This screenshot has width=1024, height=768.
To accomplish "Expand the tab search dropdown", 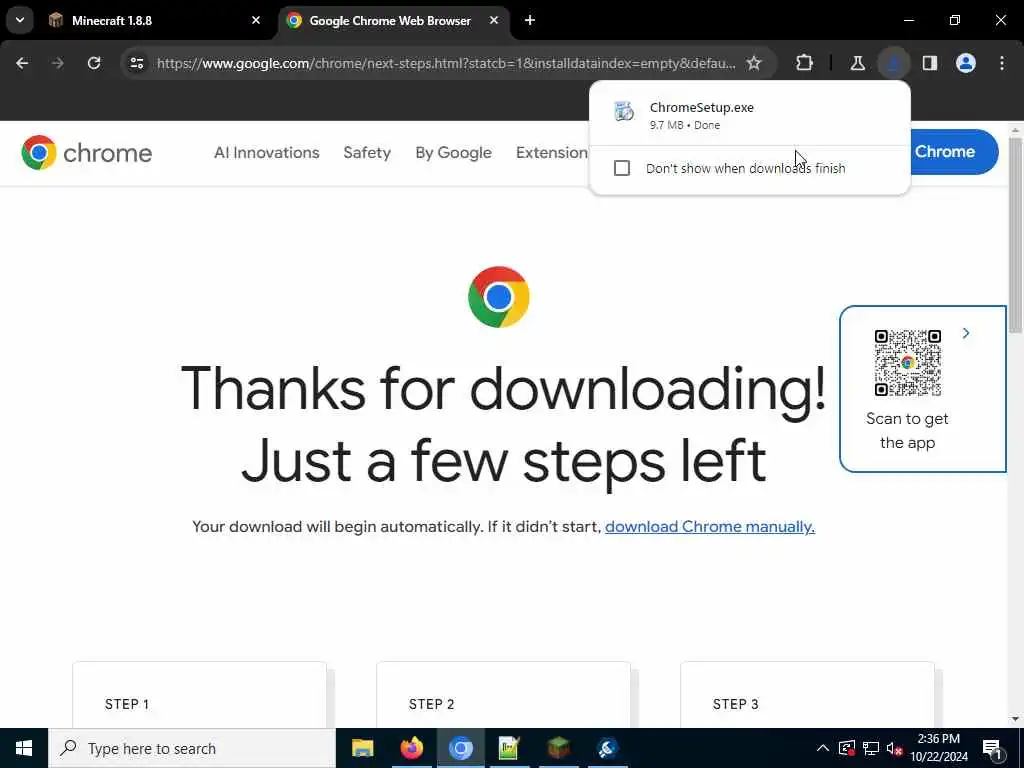I will (x=20, y=20).
